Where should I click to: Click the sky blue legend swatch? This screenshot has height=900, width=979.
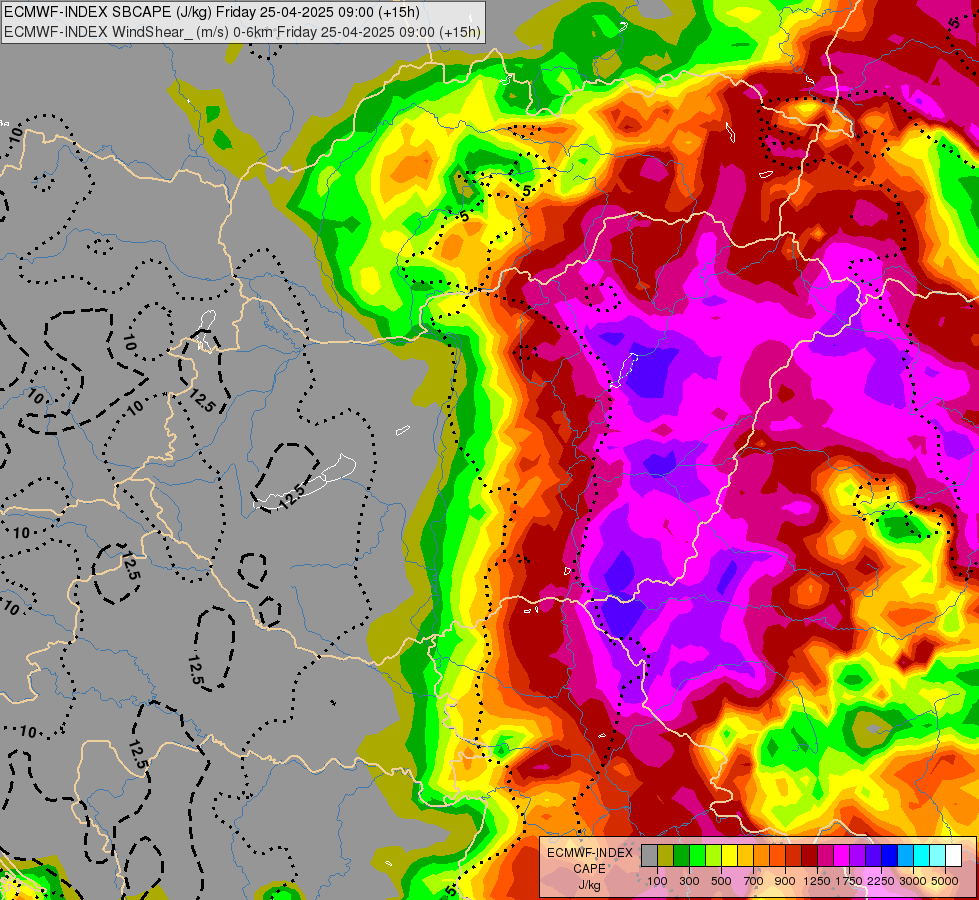[905, 856]
